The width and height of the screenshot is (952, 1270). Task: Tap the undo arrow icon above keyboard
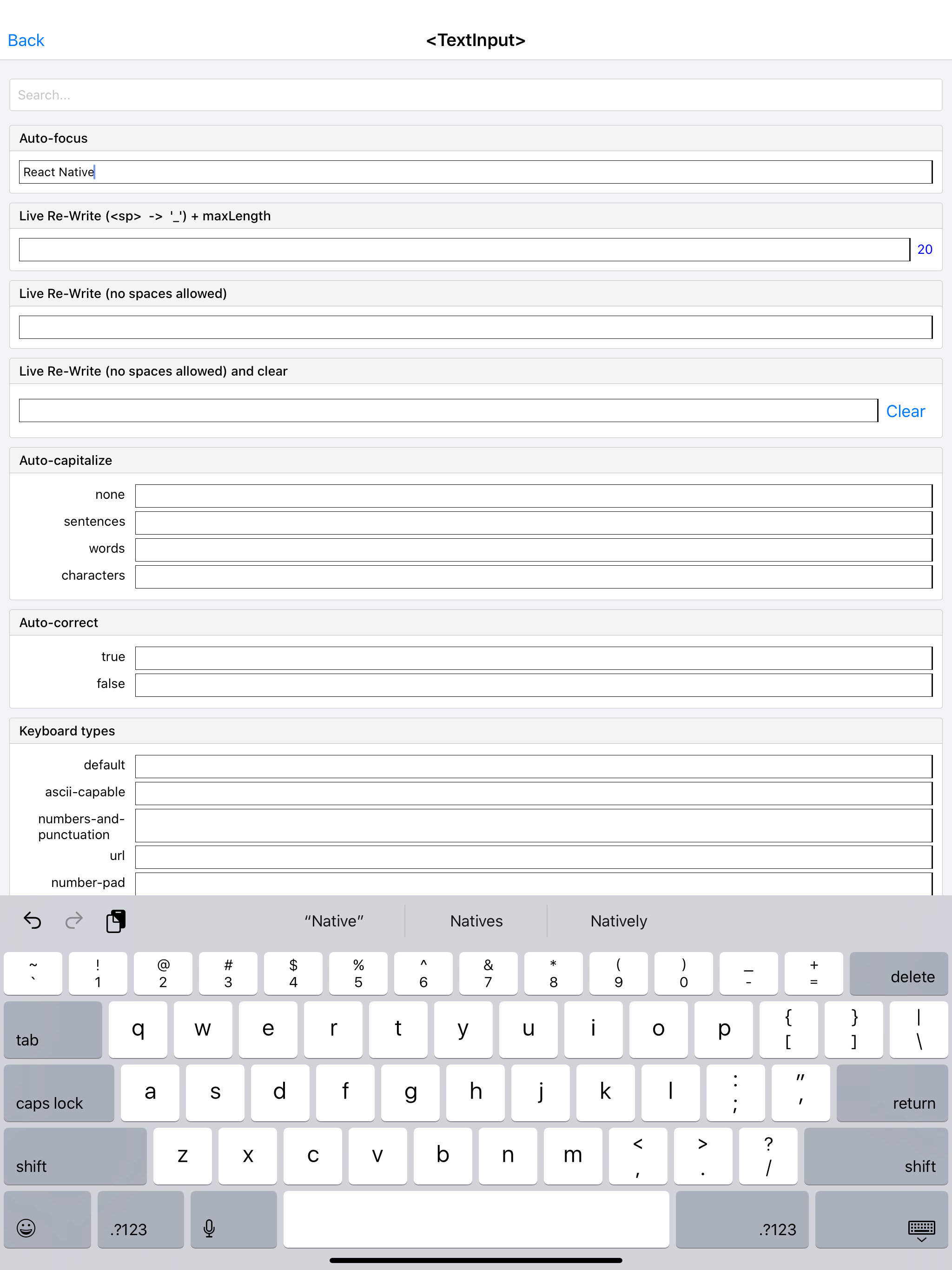click(33, 921)
